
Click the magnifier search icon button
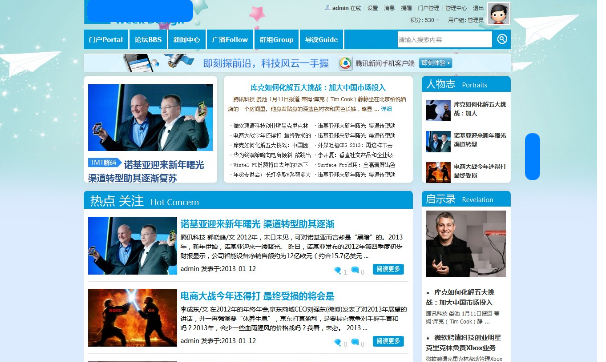coord(502,39)
